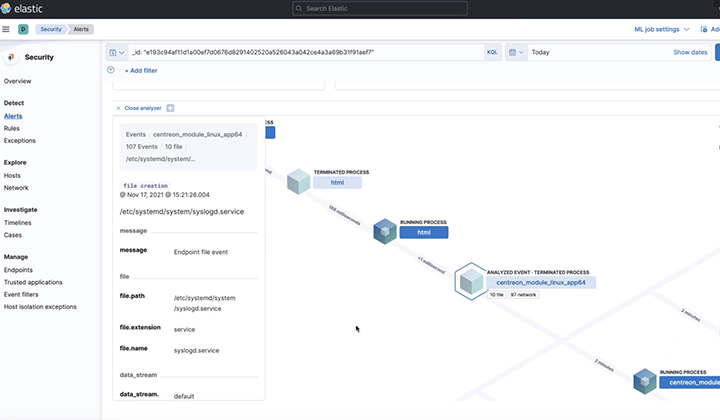This screenshot has height=420, width=720.
Task: Click the 97 network event pill
Action: [x=523, y=295]
